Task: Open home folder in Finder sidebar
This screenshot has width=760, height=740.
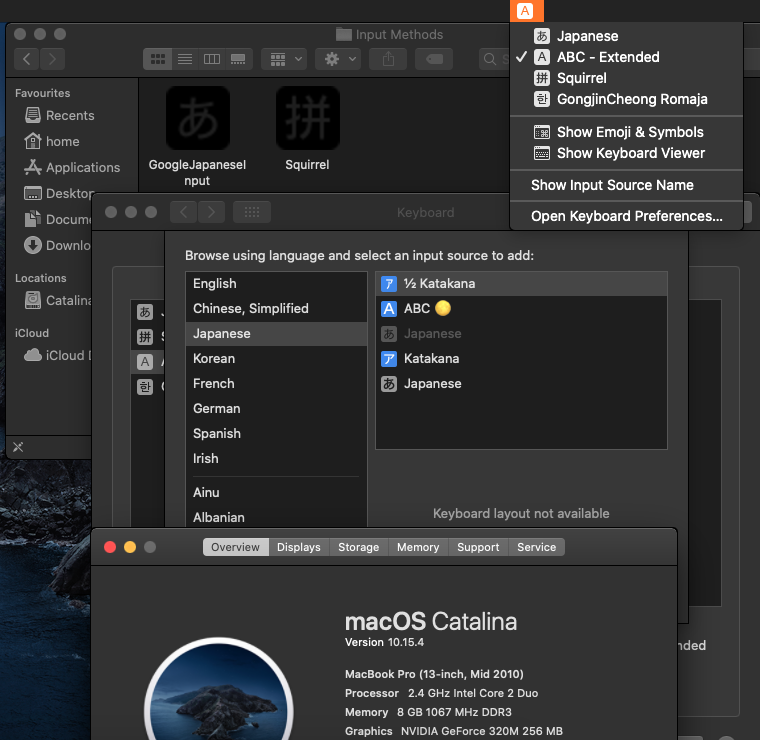Action: (52, 142)
